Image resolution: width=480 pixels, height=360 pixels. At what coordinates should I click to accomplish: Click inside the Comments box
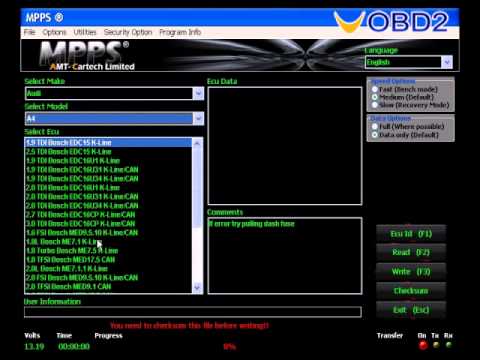click(x=285, y=256)
